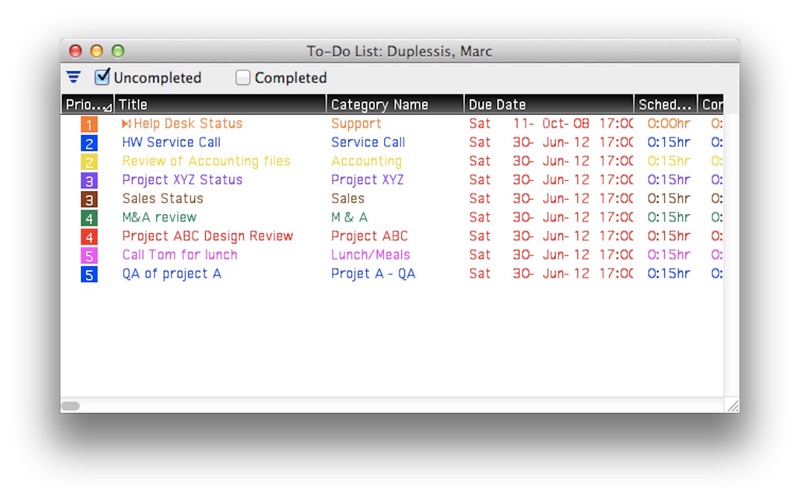Minimize window with yellow button
This screenshot has height=500, width=800.
click(96, 51)
